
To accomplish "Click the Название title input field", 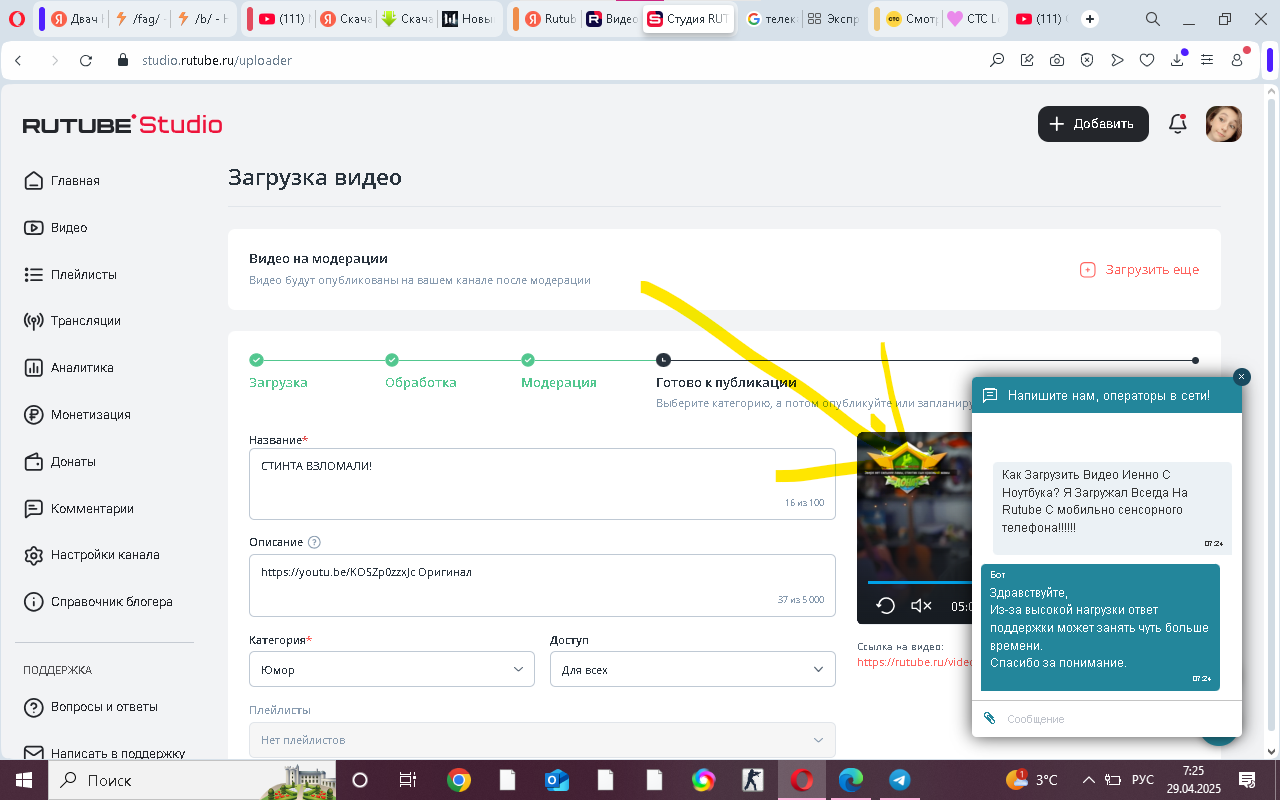I will 542,484.
